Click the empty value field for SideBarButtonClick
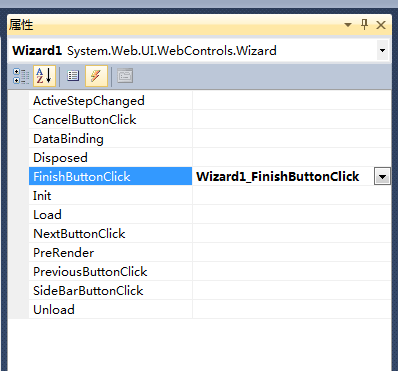This screenshot has height=371, width=398. click(292, 290)
